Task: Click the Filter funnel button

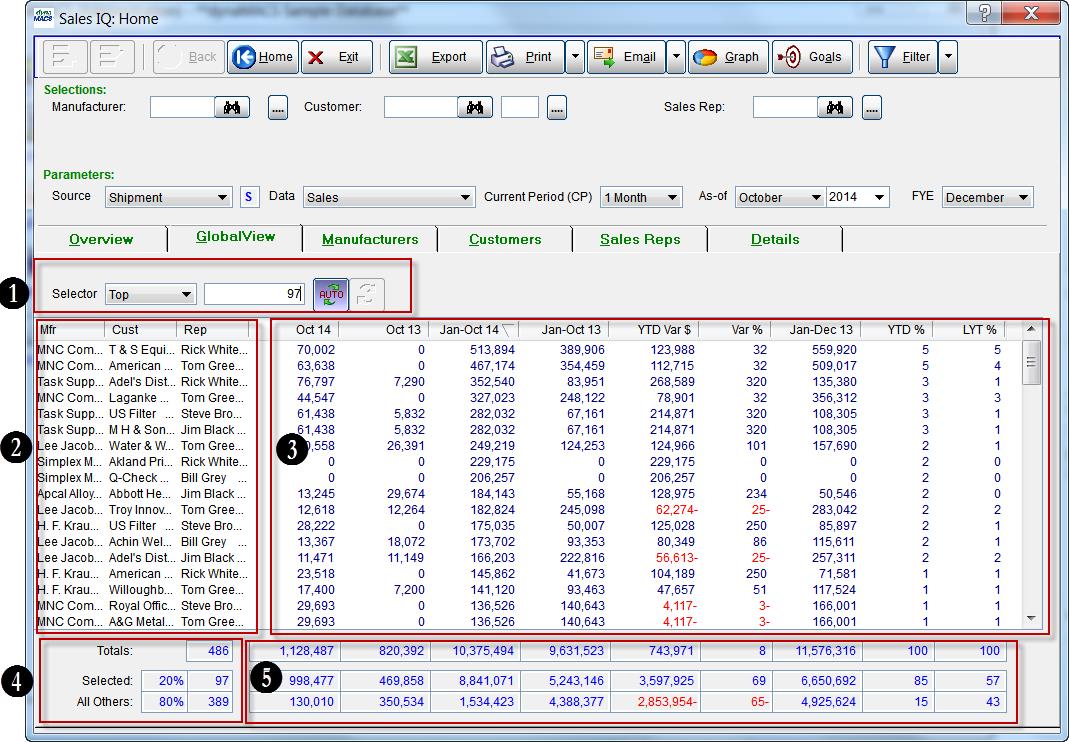Action: pyautogui.click(x=903, y=57)
